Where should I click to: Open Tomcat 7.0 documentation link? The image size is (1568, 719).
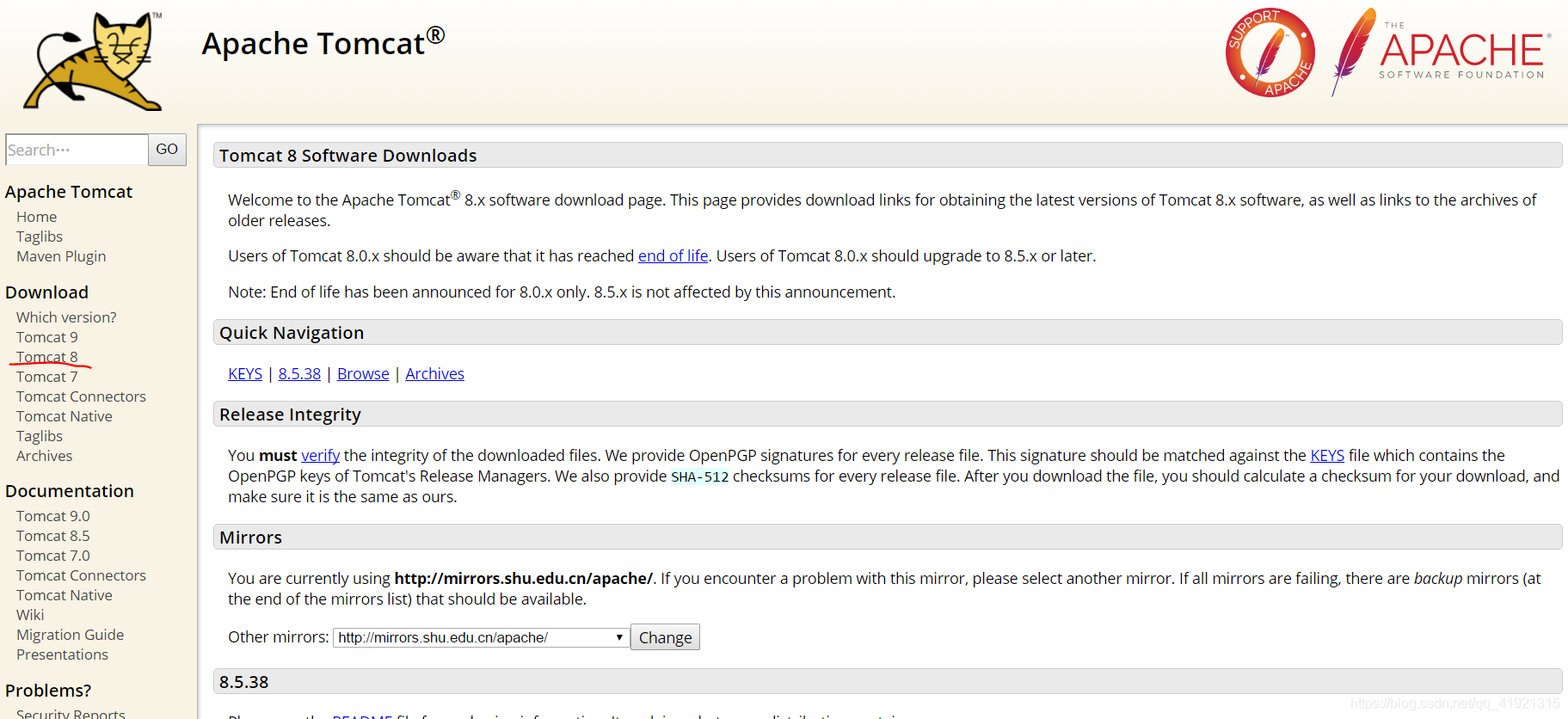(53, 556)
